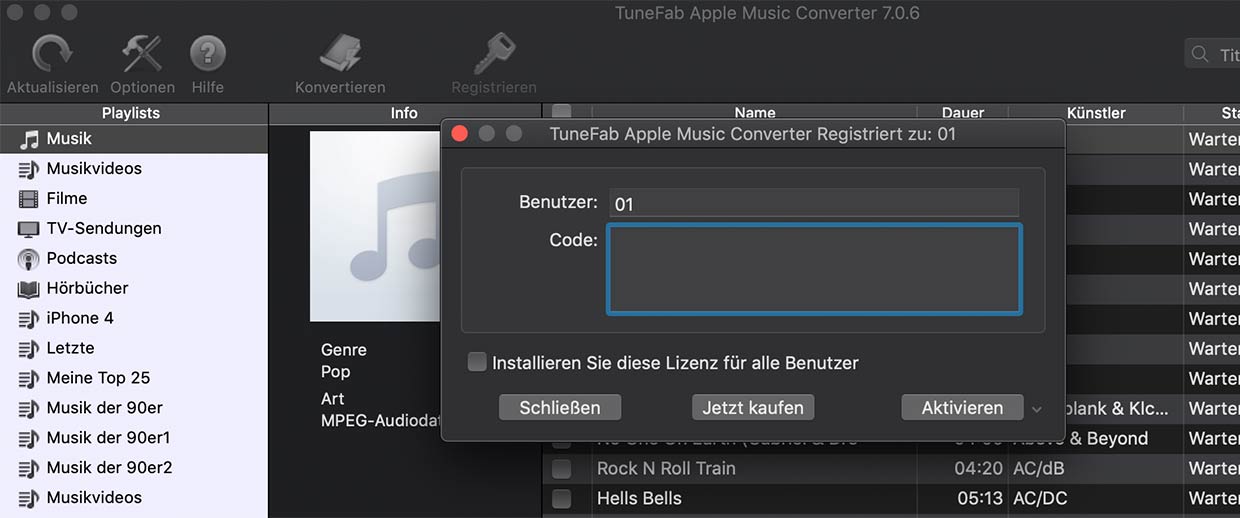Screen dimensions: 1240x518
Task: Click the 04:20 duration cell
Action: (978, 468)
